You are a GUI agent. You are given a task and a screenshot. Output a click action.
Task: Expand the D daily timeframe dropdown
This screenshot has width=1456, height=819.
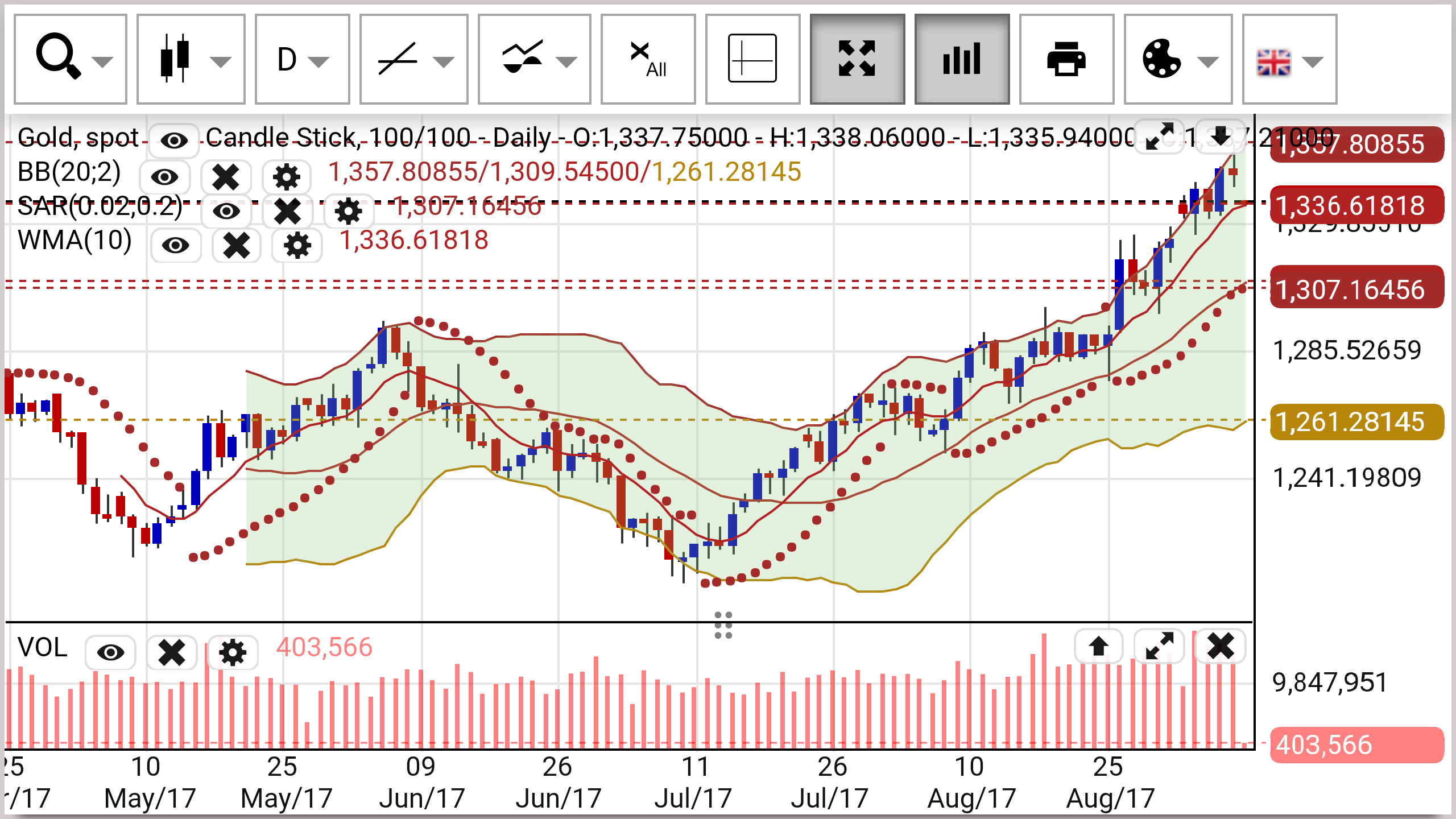pos(302,59)
